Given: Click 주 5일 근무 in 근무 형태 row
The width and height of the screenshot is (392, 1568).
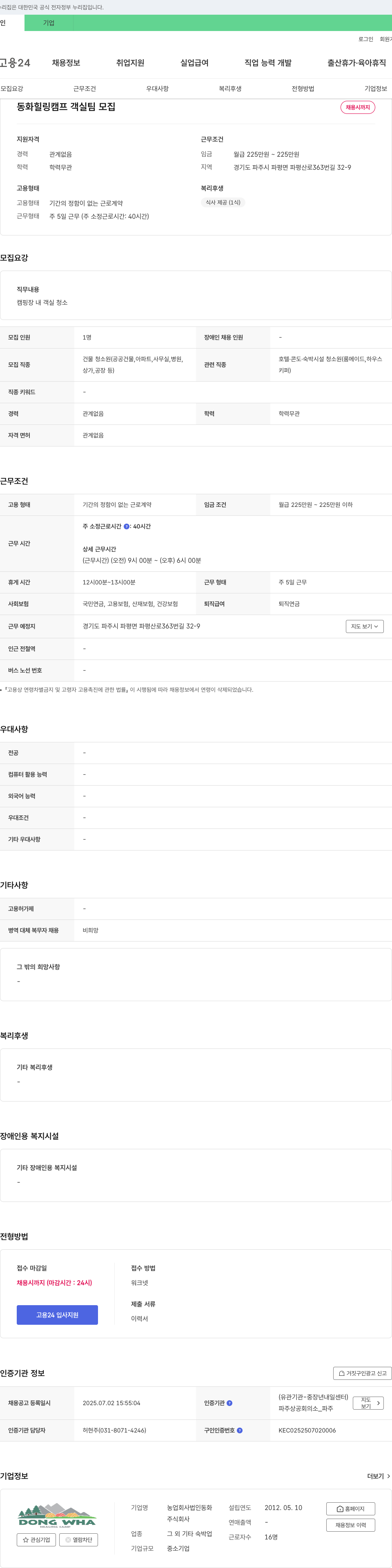Looking at the screenshot, I should (293, 582).
